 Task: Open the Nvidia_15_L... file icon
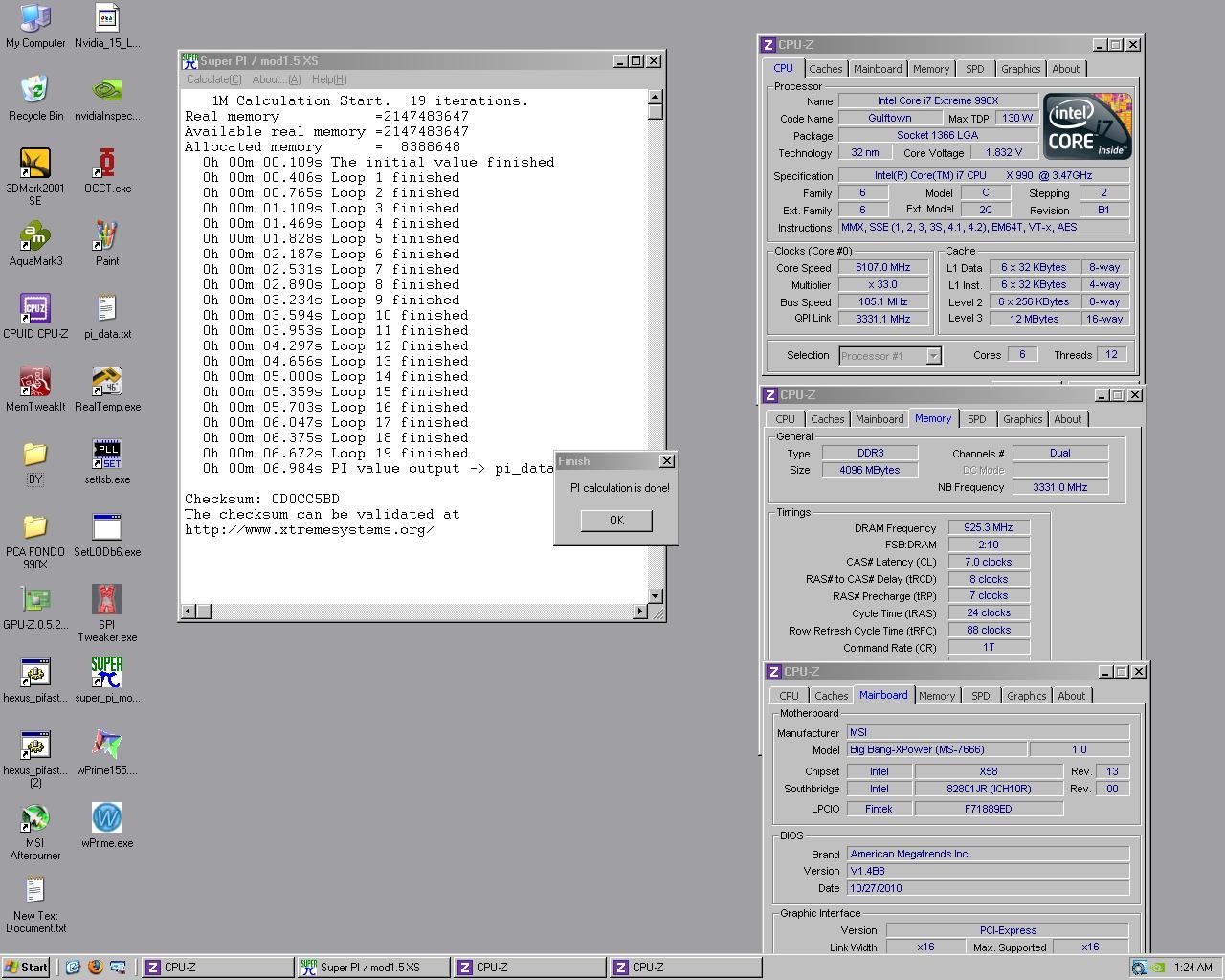(107, 26)
